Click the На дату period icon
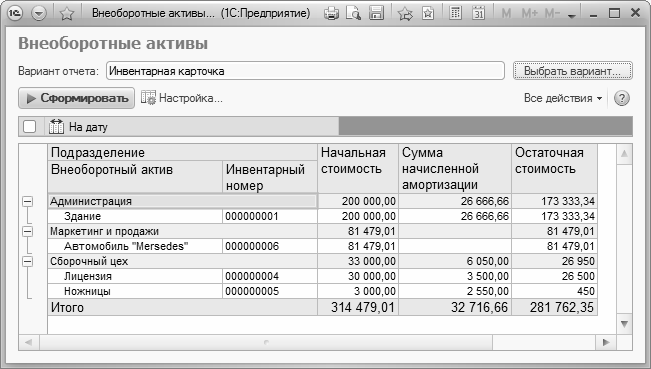 click(56, 127)
